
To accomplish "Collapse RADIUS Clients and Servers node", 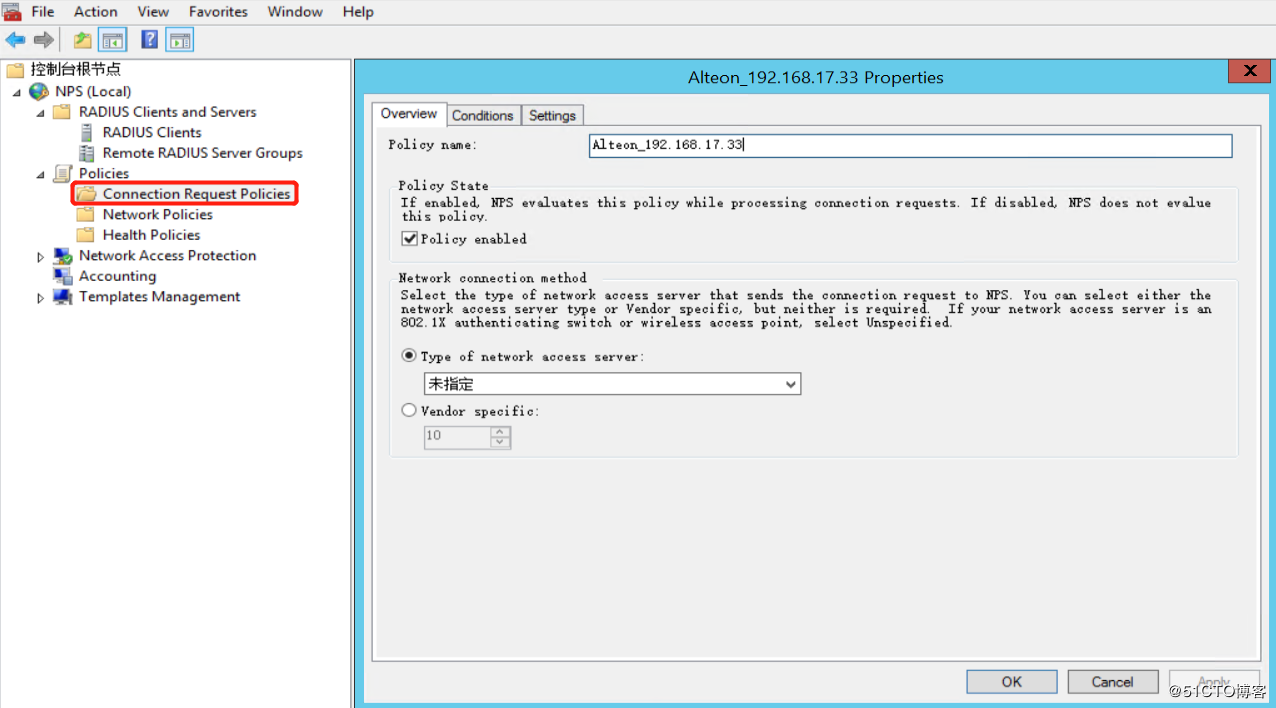I will pyautogui.click(x=41, y=113).
